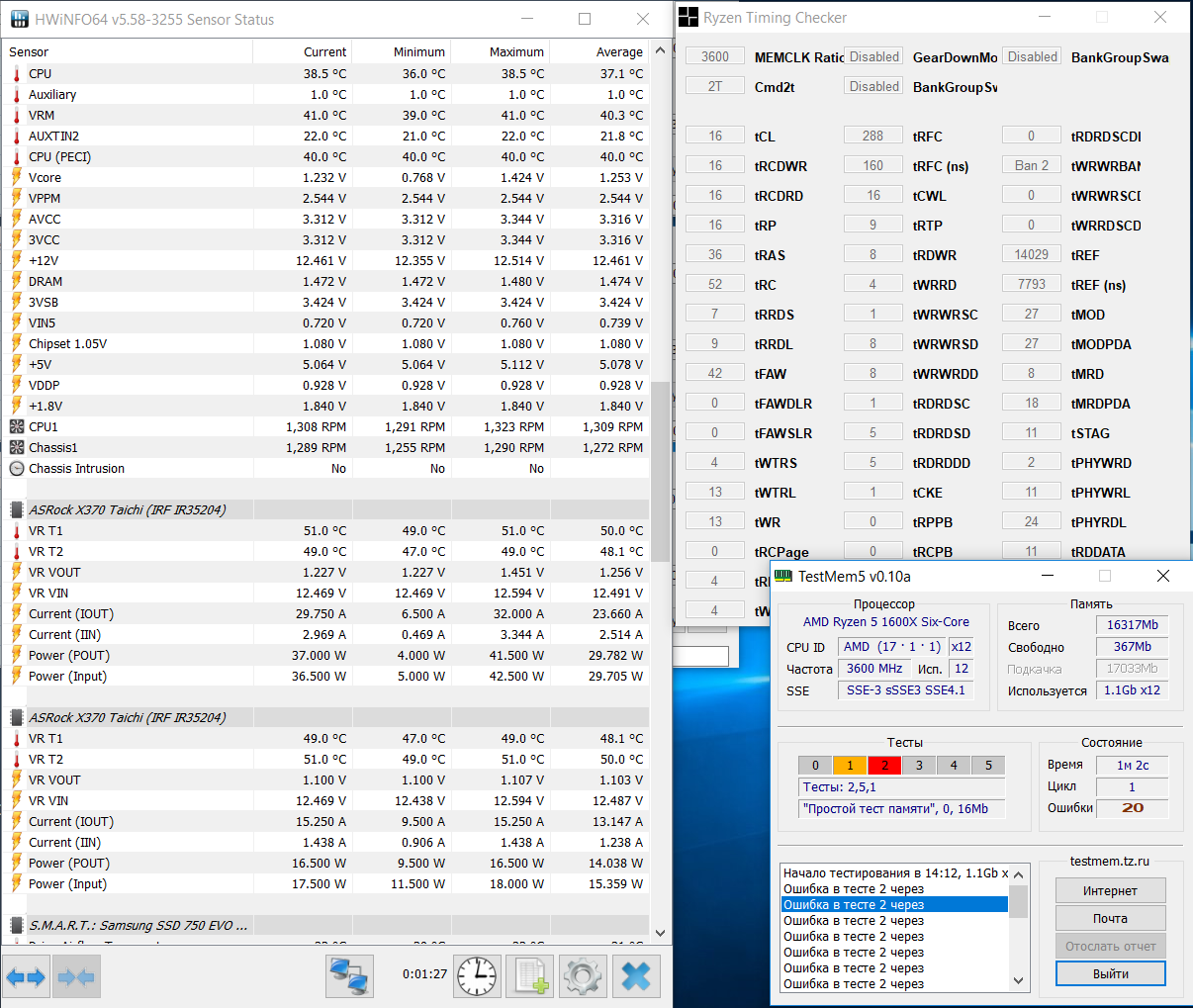Click the CPU thermometer icon

pyautogui.click(x=17, y=73)
